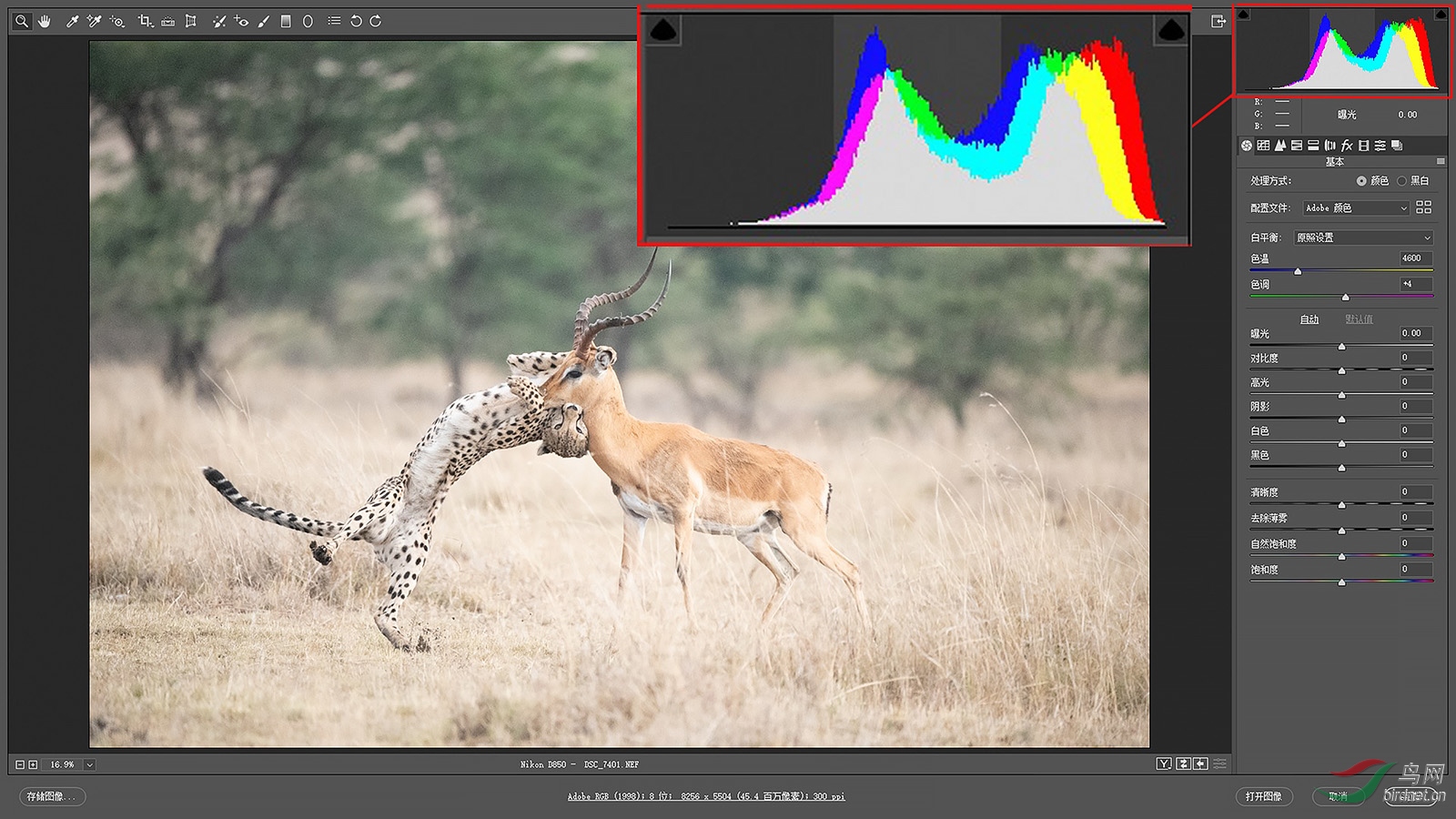
Task: Choose the Crop tool
Action: (x=145, y=21)
